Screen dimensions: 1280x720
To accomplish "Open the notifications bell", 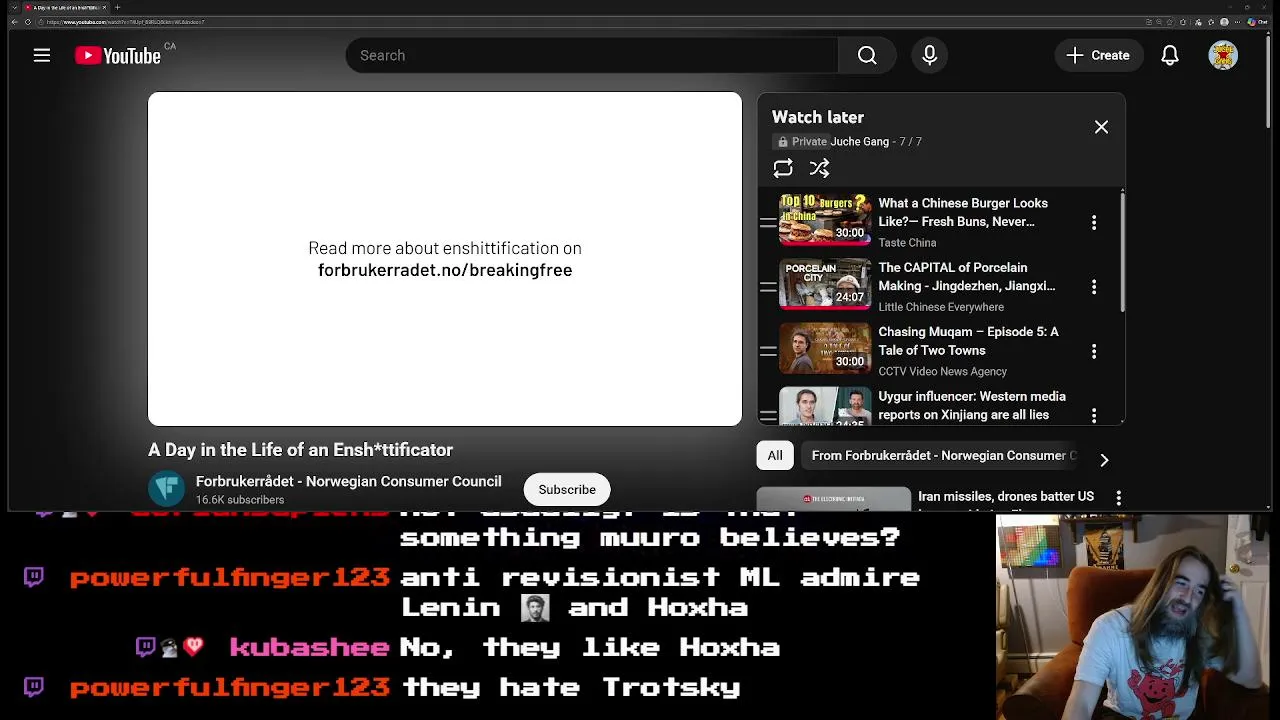I will point(1170,55).
